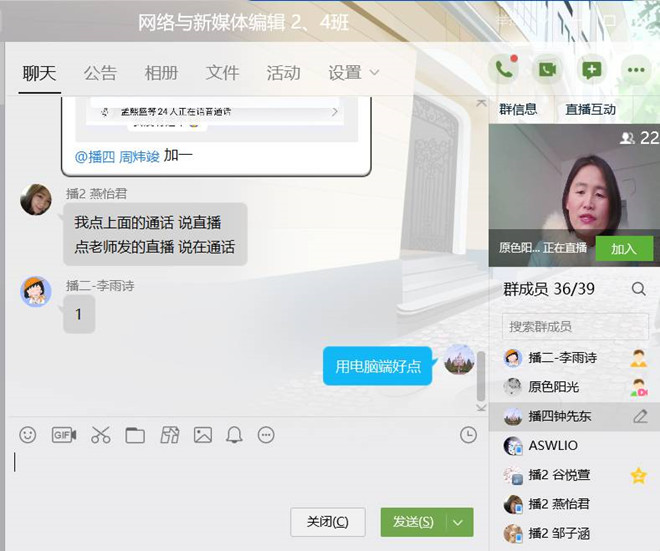This screenshot has height=551, width=660.
Task: Click the 加入 button to join live stream
Action: pyautogui.click(x=623, y=249)
